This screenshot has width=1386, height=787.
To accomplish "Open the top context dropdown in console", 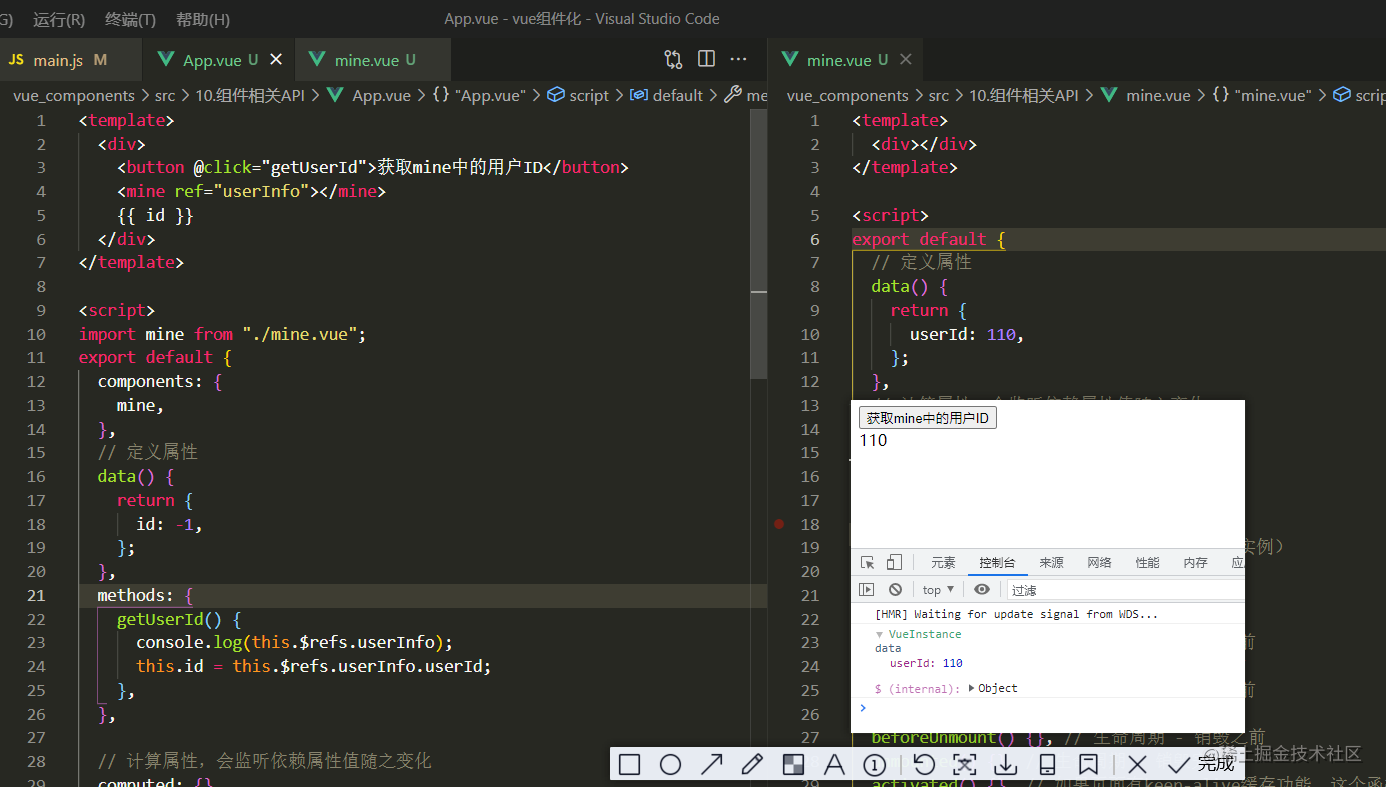I will (x=938, y=589).
